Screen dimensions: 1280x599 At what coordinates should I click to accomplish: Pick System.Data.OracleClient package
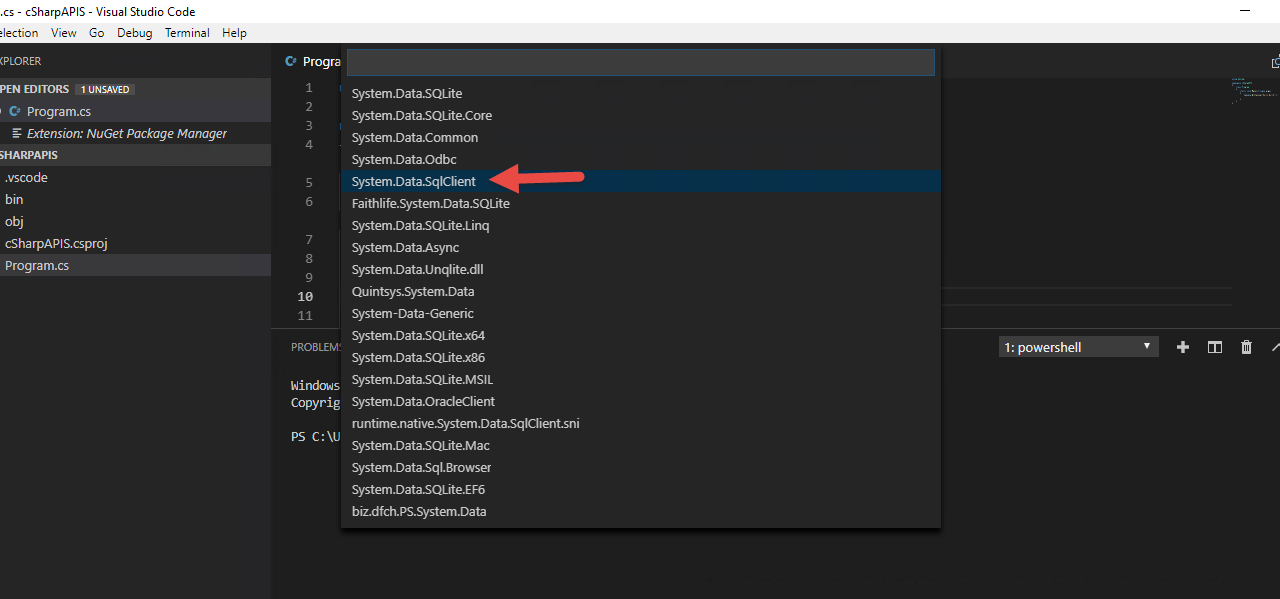click(640, 401)
